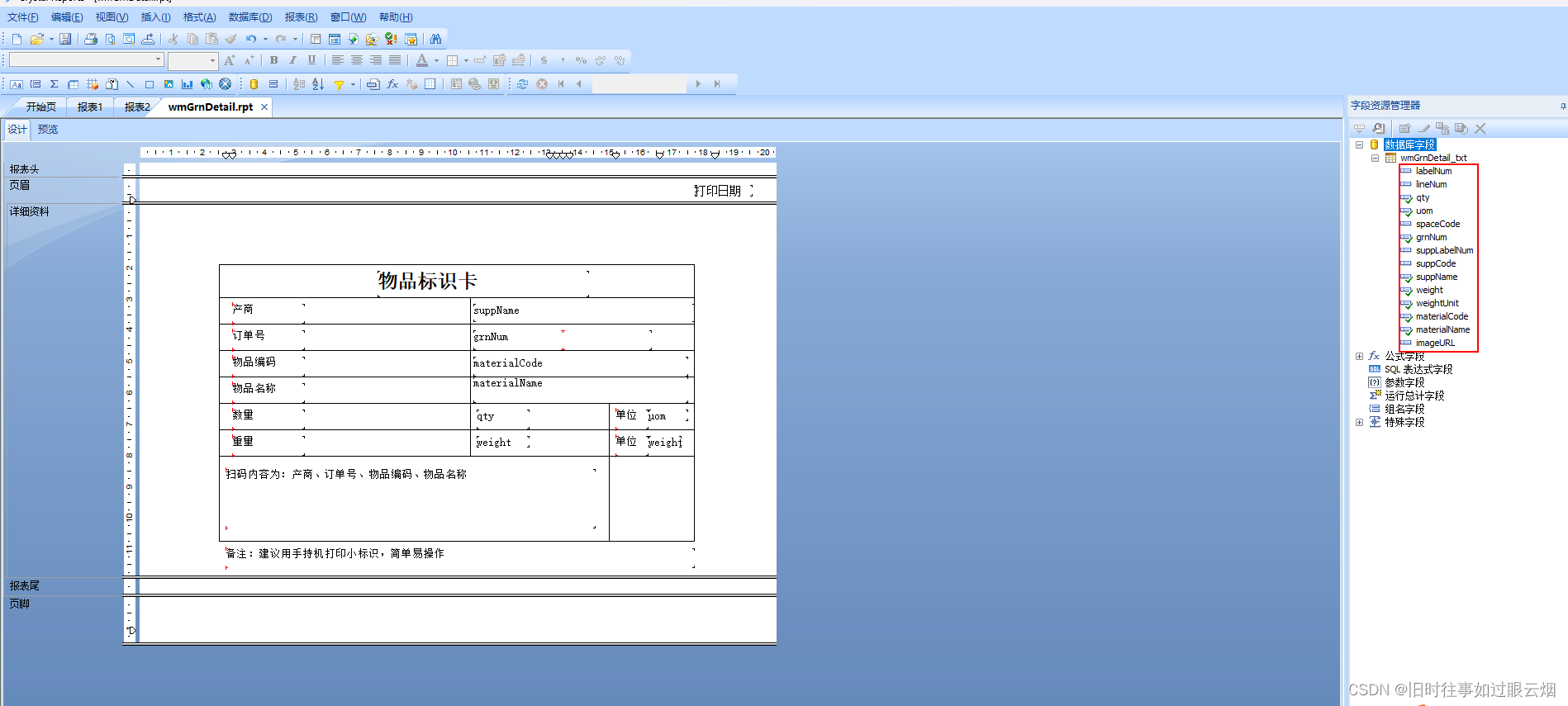Expand the 公式字段 node
Screen dimensions: 1568x706
[x=1359, y=356]
